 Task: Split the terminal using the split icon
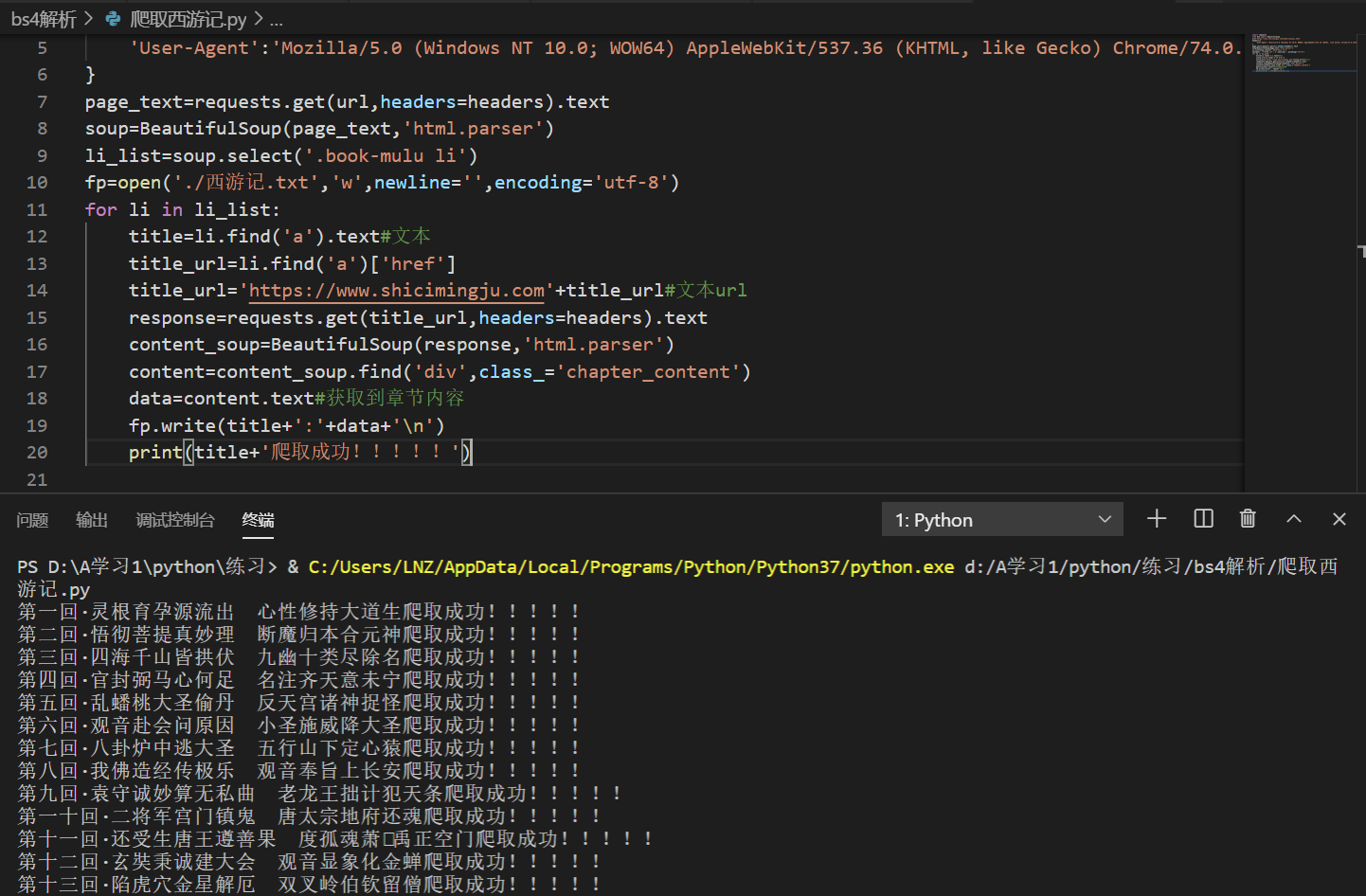pyautogui.click(x=1203, y=518)
